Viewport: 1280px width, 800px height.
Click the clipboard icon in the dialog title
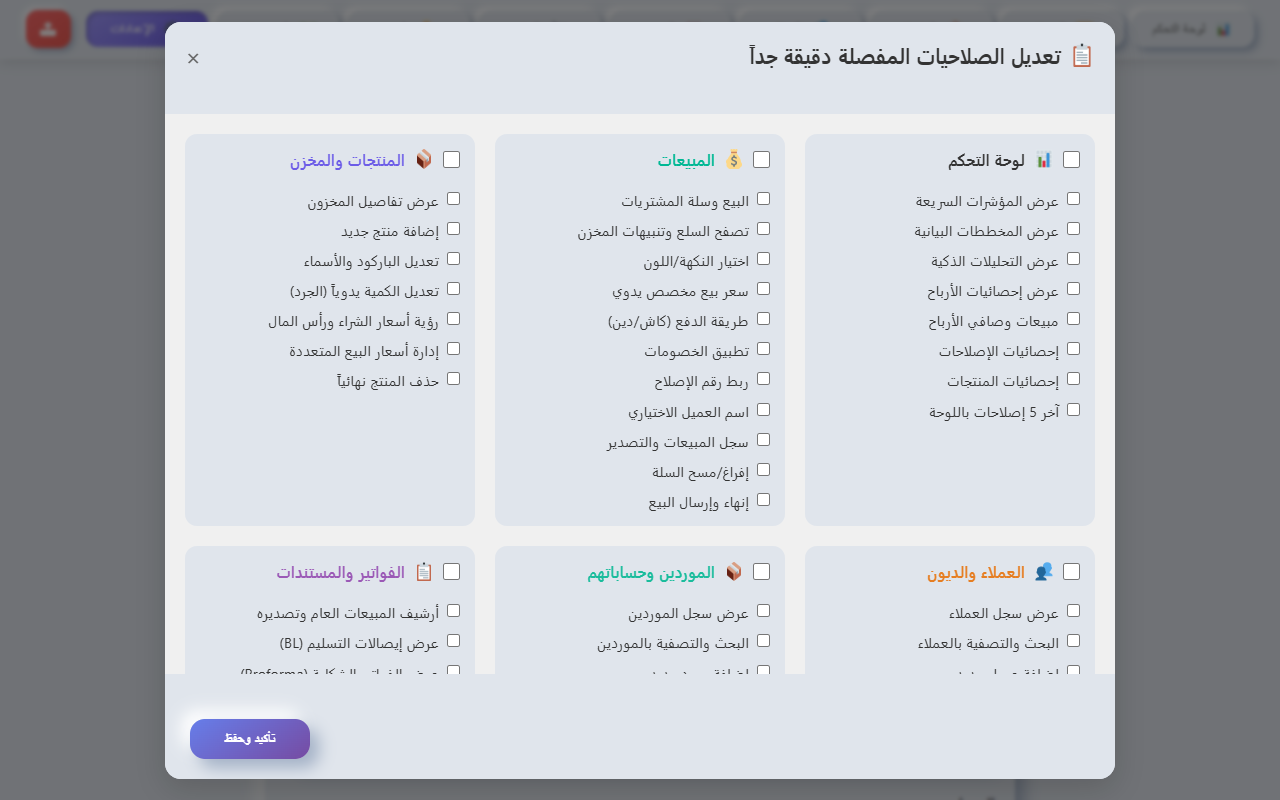(x=1082, y=56)
